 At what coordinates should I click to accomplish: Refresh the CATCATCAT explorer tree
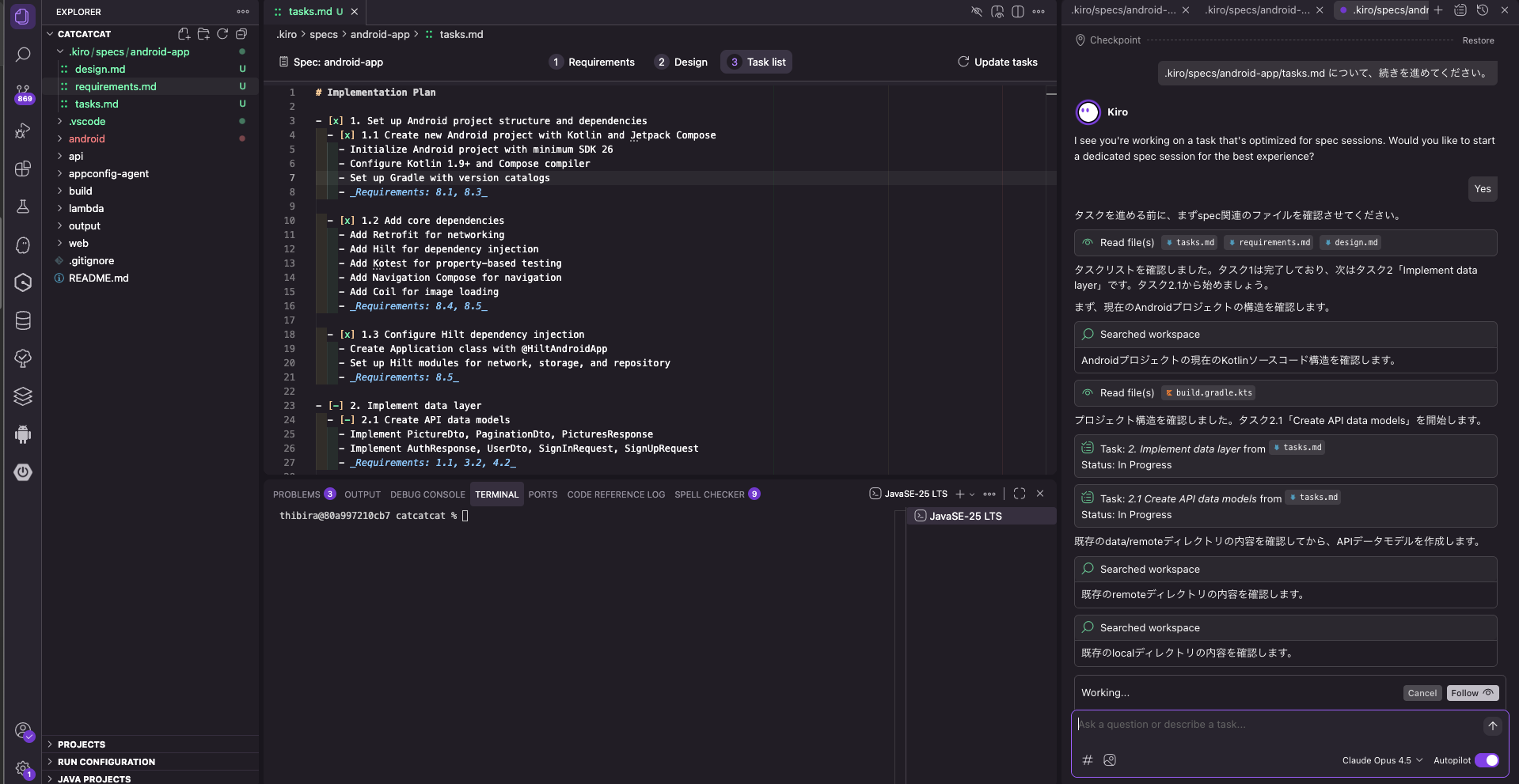222,34
